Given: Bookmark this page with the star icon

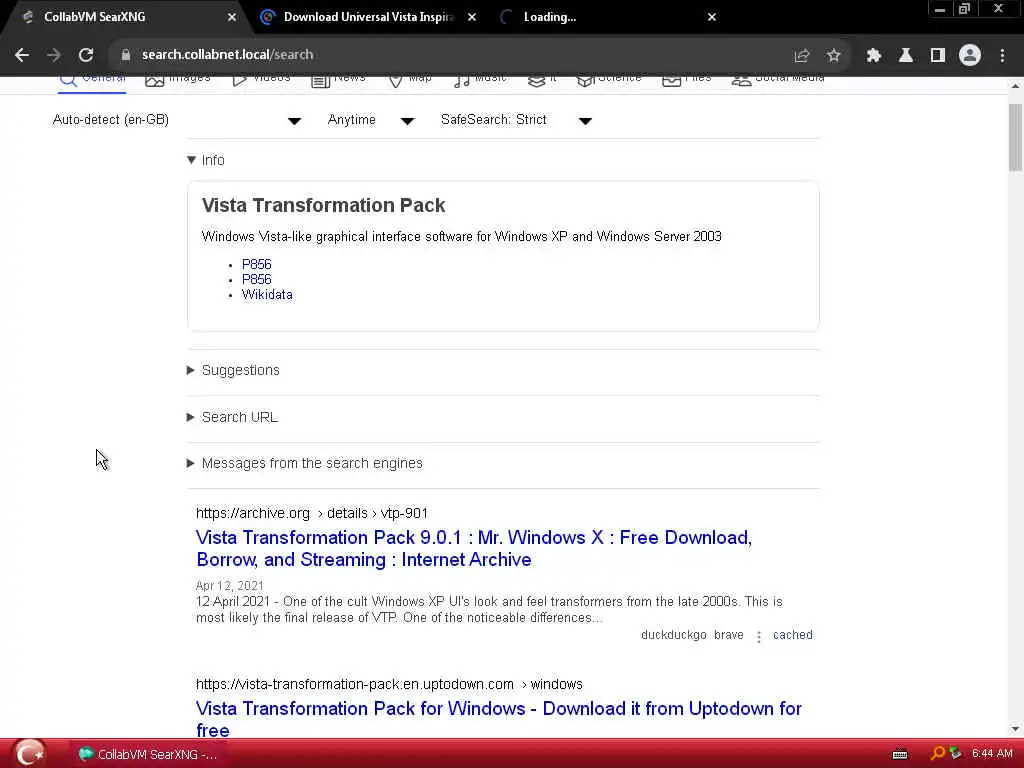Looking at the screenshot, I should pyautogui.click(x=833, y=56).
